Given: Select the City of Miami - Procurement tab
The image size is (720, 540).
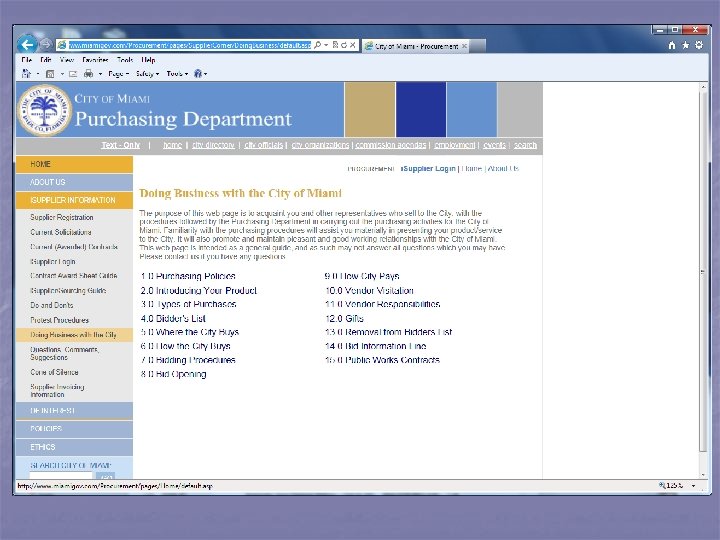Looking at the screenshot, I should coord(413,46).
